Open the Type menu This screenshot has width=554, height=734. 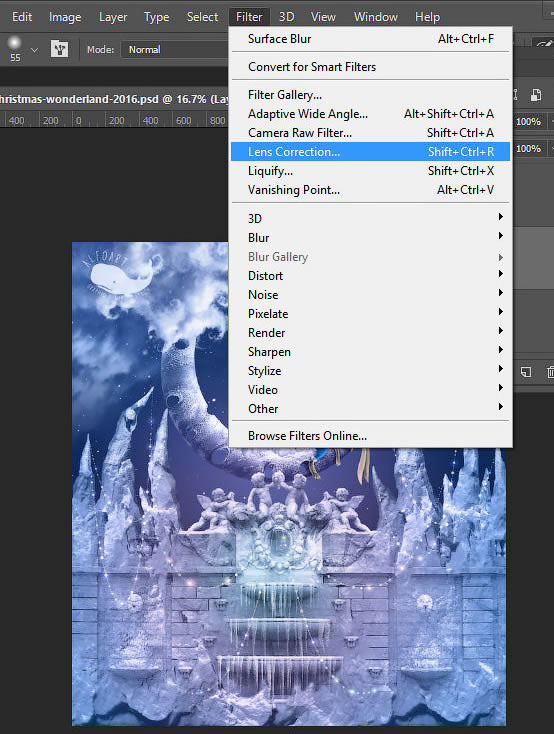coord(156,17)
